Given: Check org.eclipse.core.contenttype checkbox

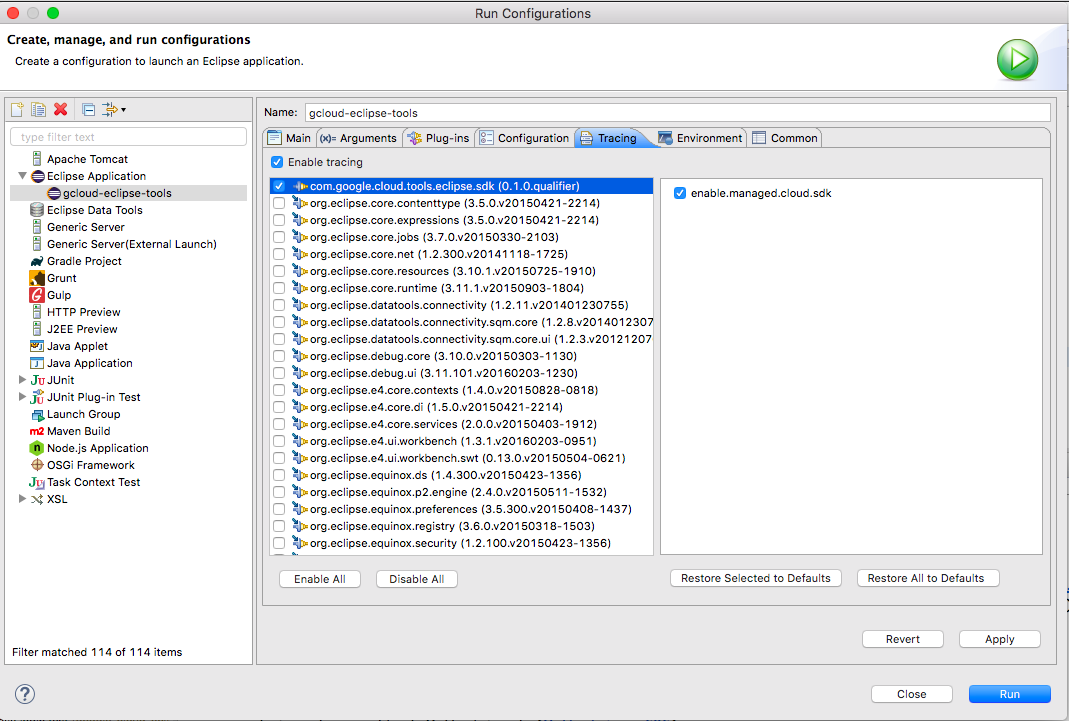Looking at the screenshot, I should click(x=279, y=203).
